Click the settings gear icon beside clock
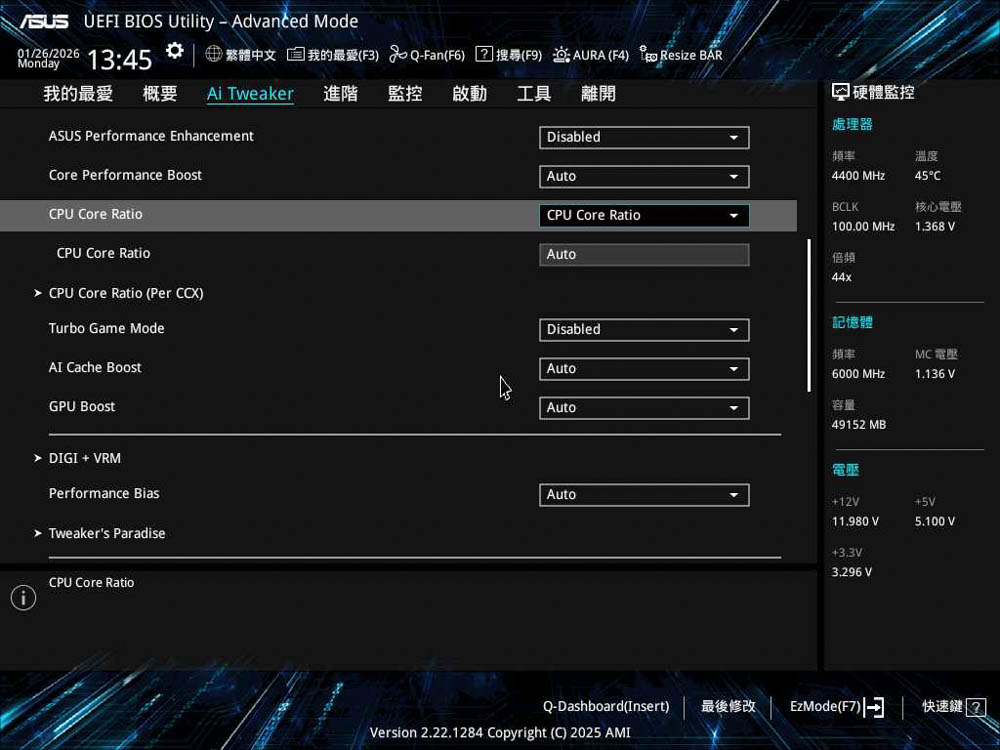The width and height of the screenshot is (1000, 750). point(175,51)
